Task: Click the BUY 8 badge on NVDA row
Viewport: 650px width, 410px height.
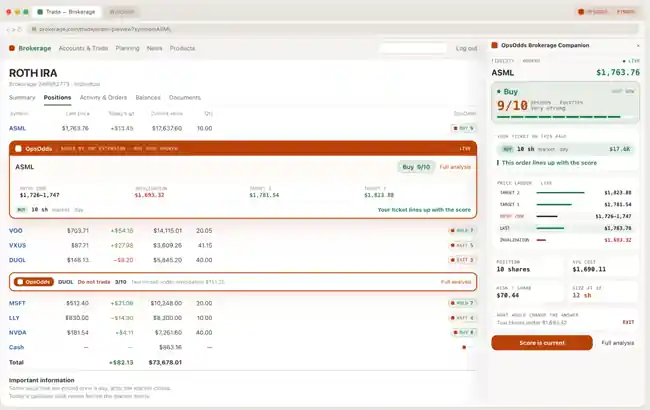Action: (x=463, y=332)
